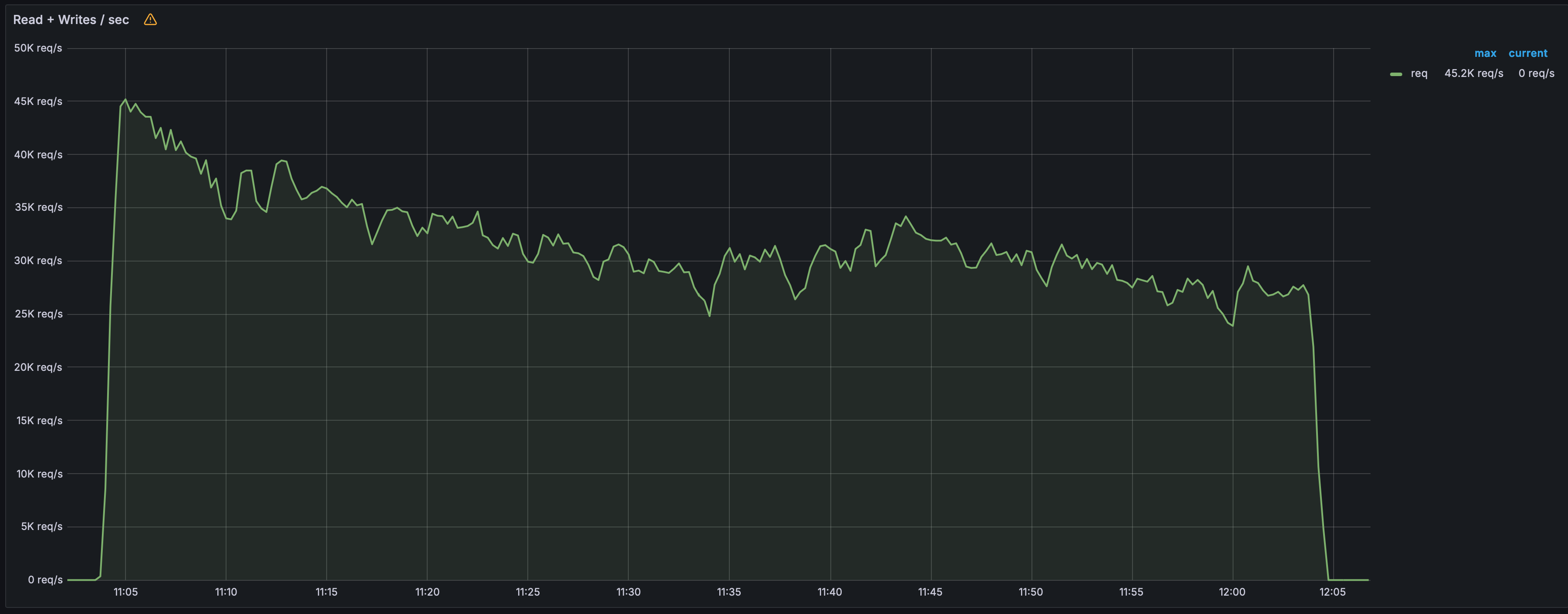Click the 0 req/s y-axis label
1568x614 pixels.
45,580
